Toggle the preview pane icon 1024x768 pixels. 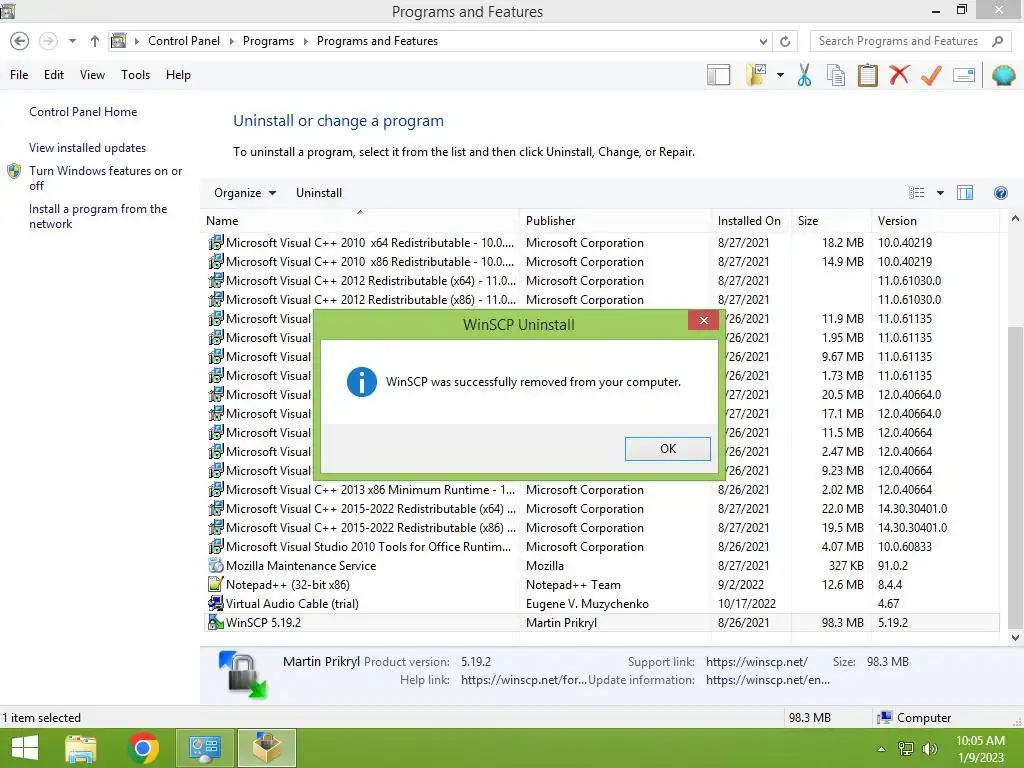click(965, 193)
